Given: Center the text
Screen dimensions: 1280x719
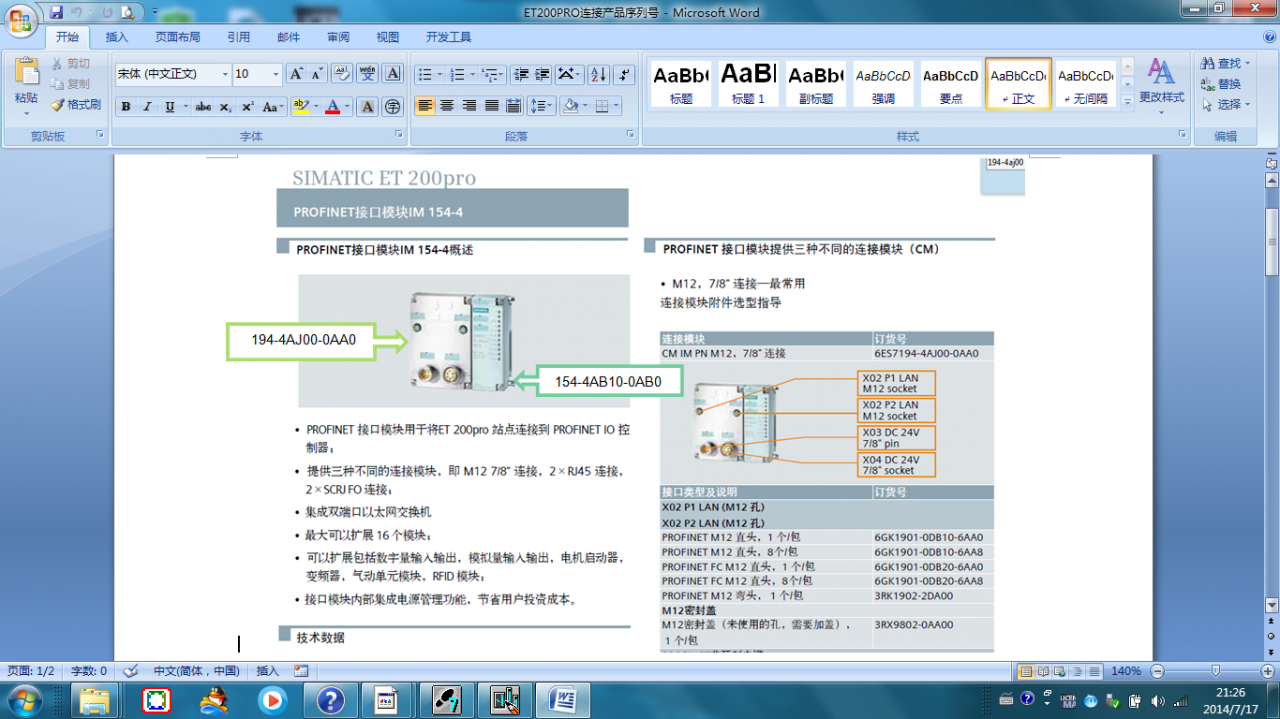Looking at the screenshot, I should [447, 106].
